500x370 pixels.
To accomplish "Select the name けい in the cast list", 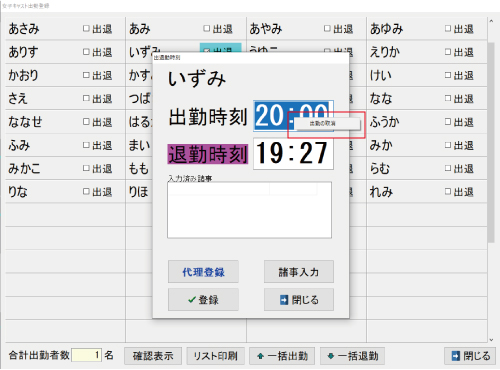I will (380, 75).
